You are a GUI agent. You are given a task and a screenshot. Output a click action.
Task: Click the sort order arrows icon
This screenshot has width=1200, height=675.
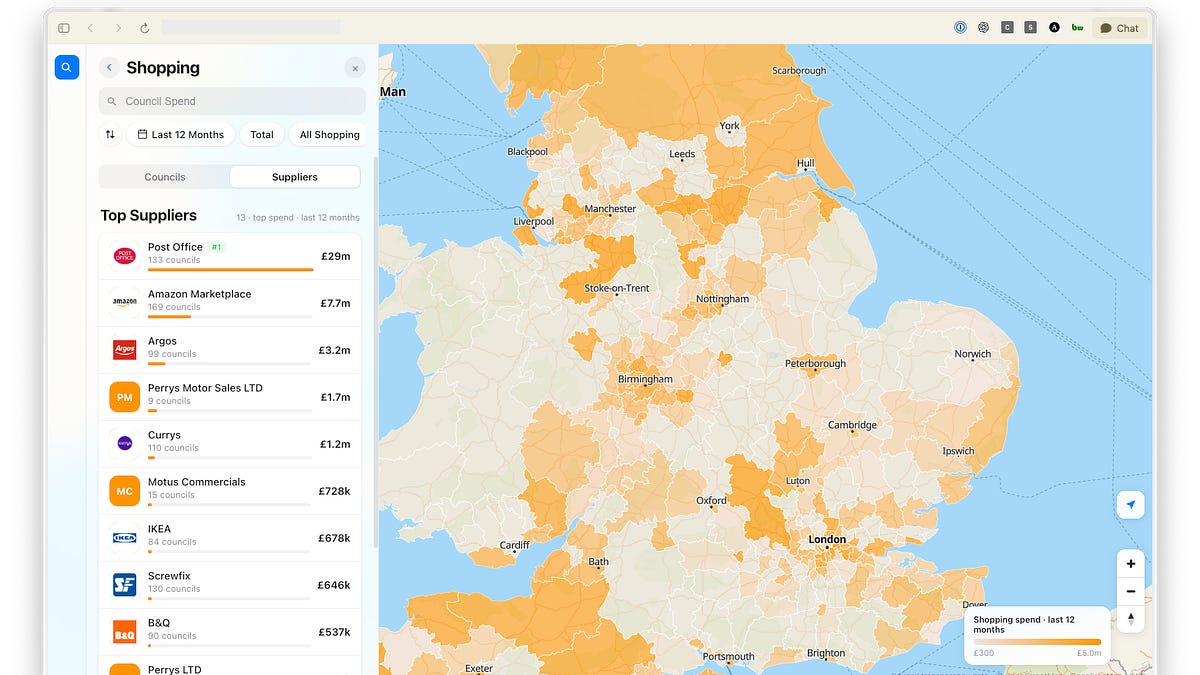tap(110, 135)
